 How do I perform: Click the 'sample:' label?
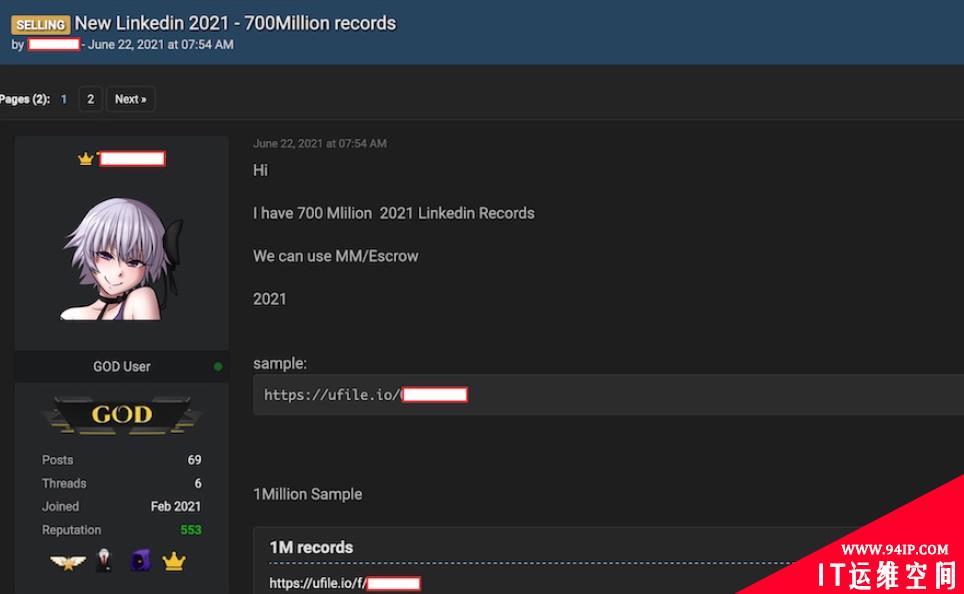click(x=280, y=363)
